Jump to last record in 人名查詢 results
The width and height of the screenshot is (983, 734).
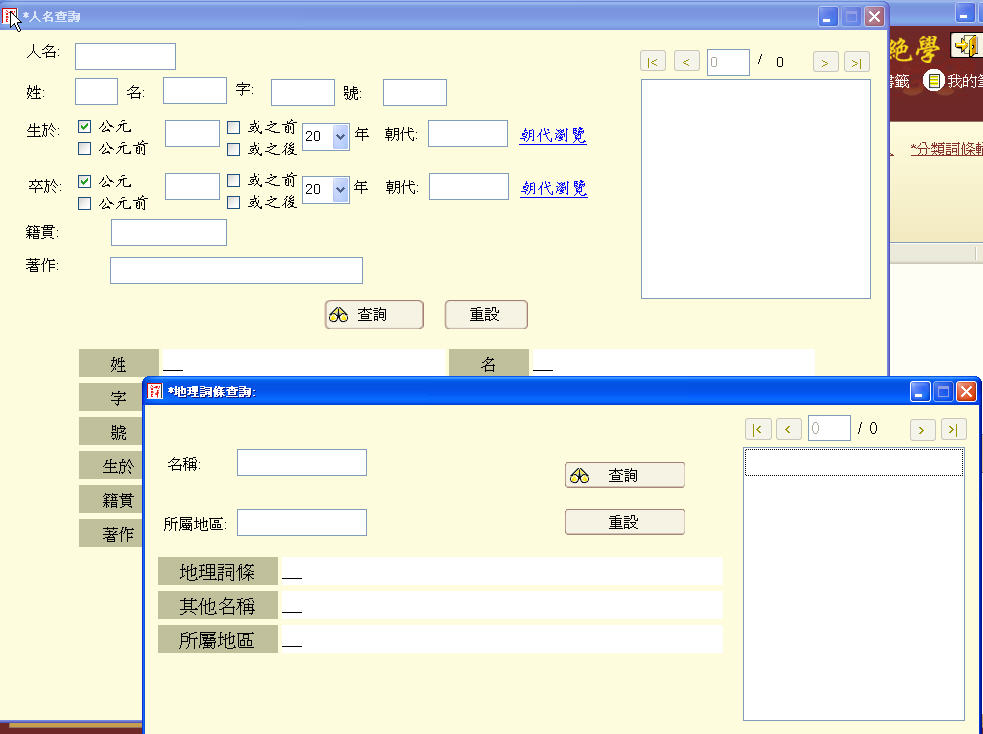[x=857, y=62]
